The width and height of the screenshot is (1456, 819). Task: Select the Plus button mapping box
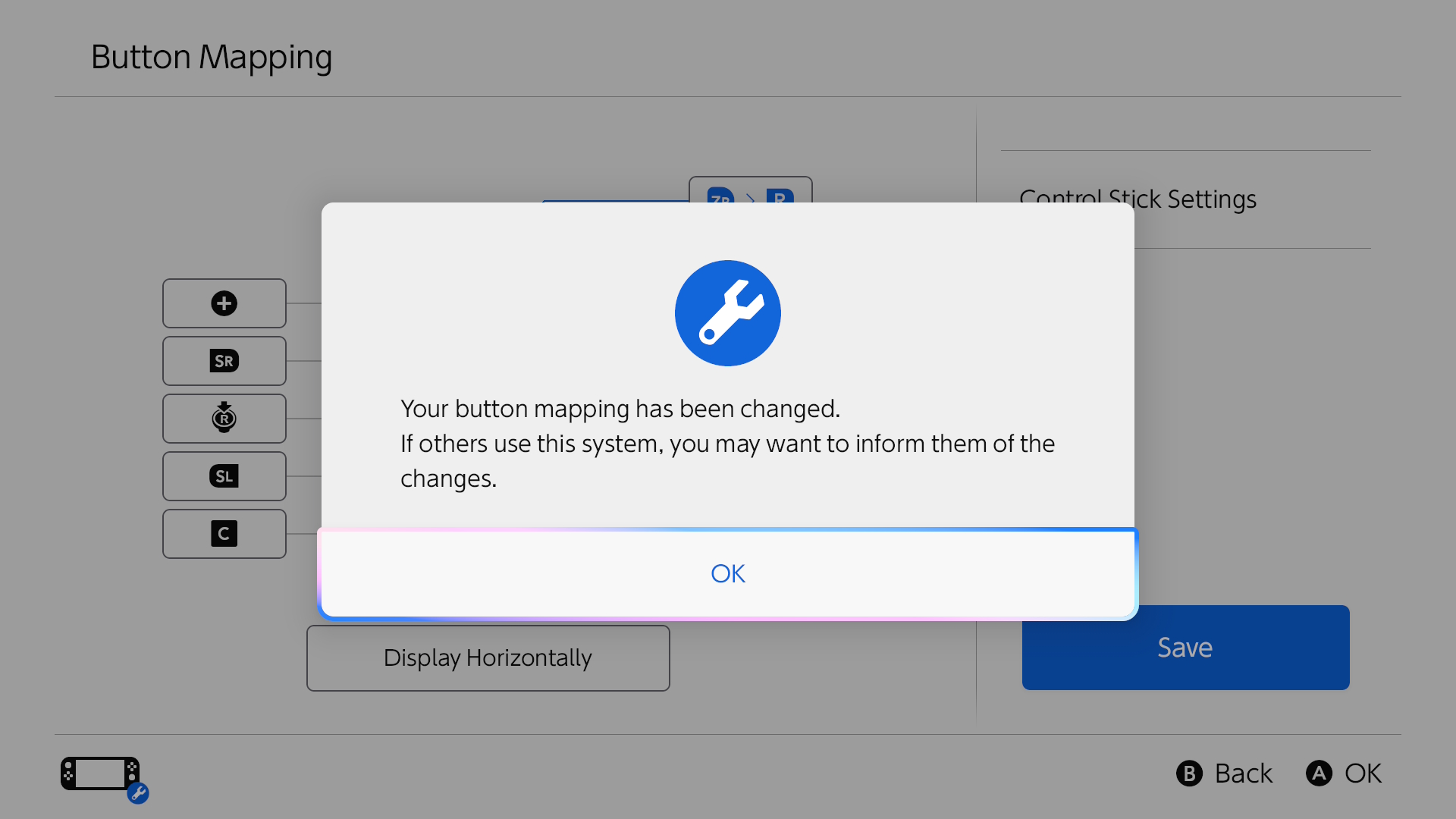pos(224,303)
